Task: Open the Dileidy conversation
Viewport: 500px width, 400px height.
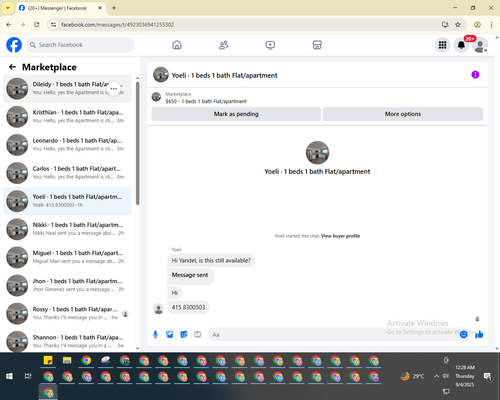Action: (x=67, y=89)
